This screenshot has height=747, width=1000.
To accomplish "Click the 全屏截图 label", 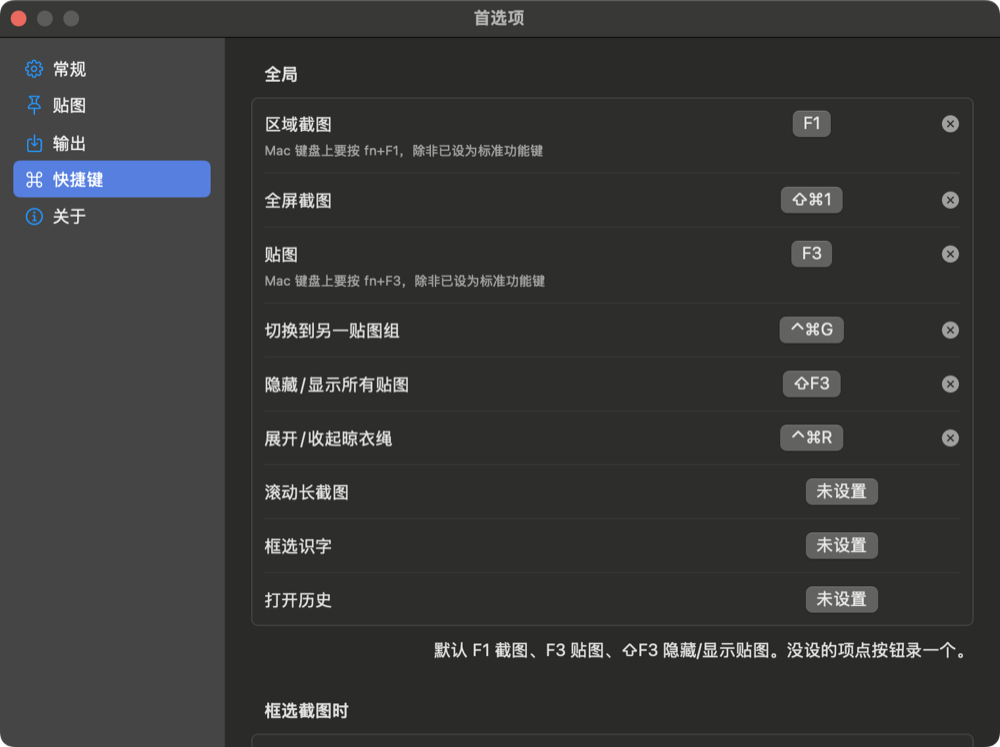I will 298,201.
